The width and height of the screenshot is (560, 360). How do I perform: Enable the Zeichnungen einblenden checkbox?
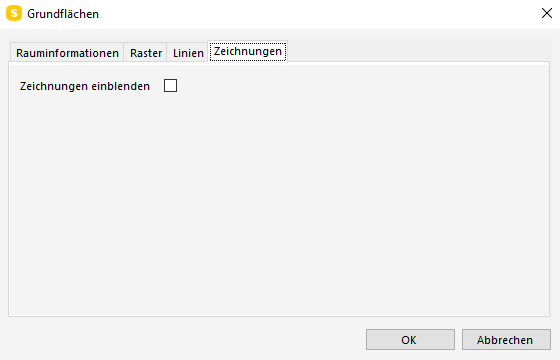[x=170, y=86]
